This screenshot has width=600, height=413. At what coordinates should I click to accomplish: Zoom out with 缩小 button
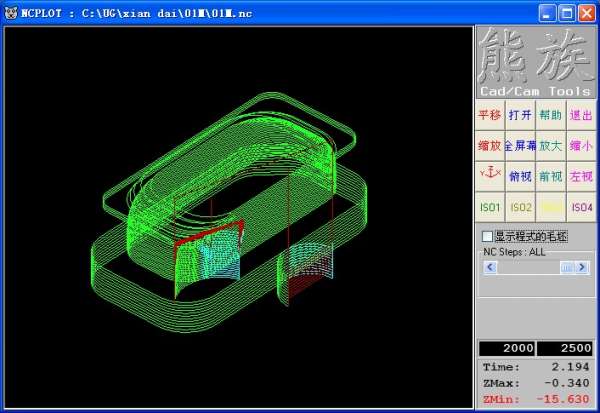[581, 145]
